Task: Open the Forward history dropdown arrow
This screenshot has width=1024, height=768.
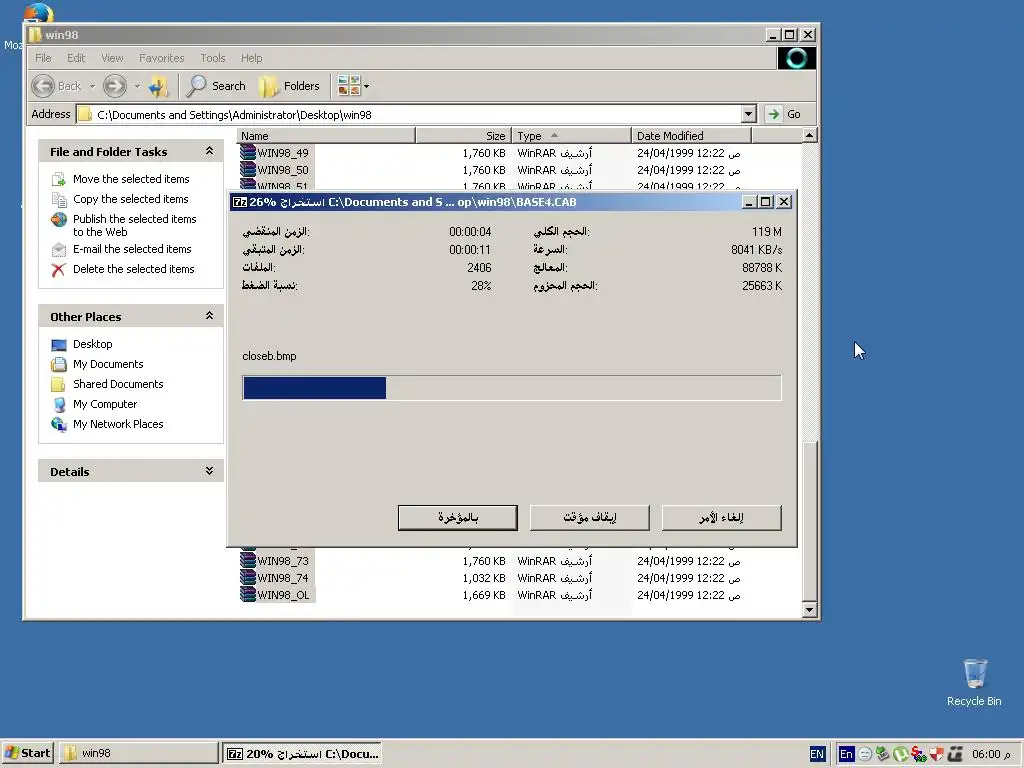Action: click(137, 86)
